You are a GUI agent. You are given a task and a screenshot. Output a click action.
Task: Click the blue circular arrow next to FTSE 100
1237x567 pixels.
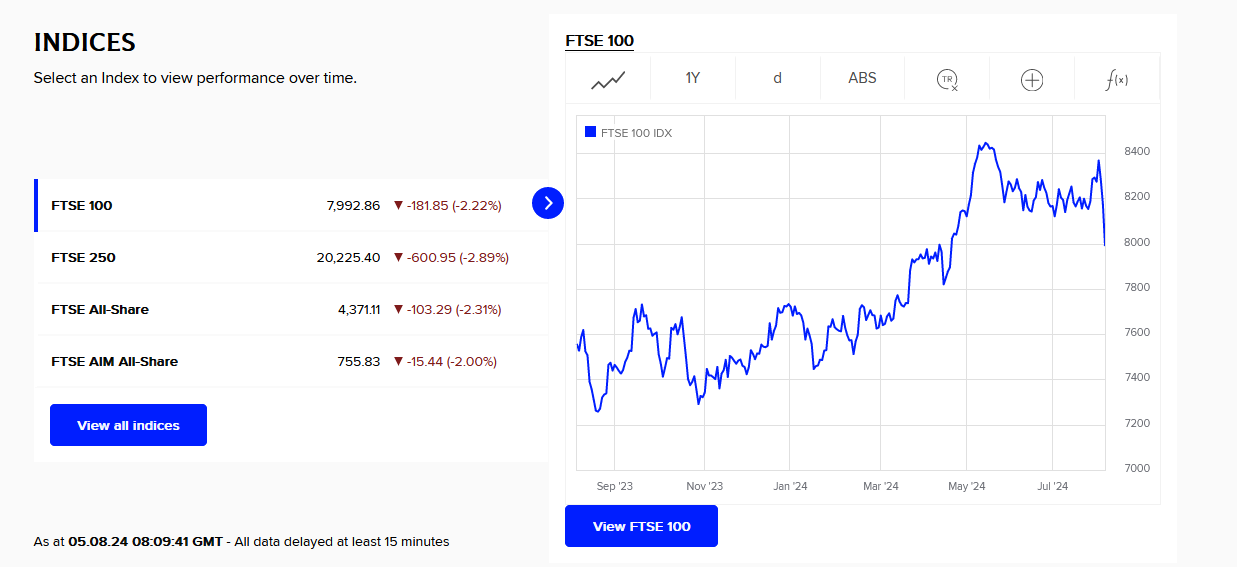(548, 203)
